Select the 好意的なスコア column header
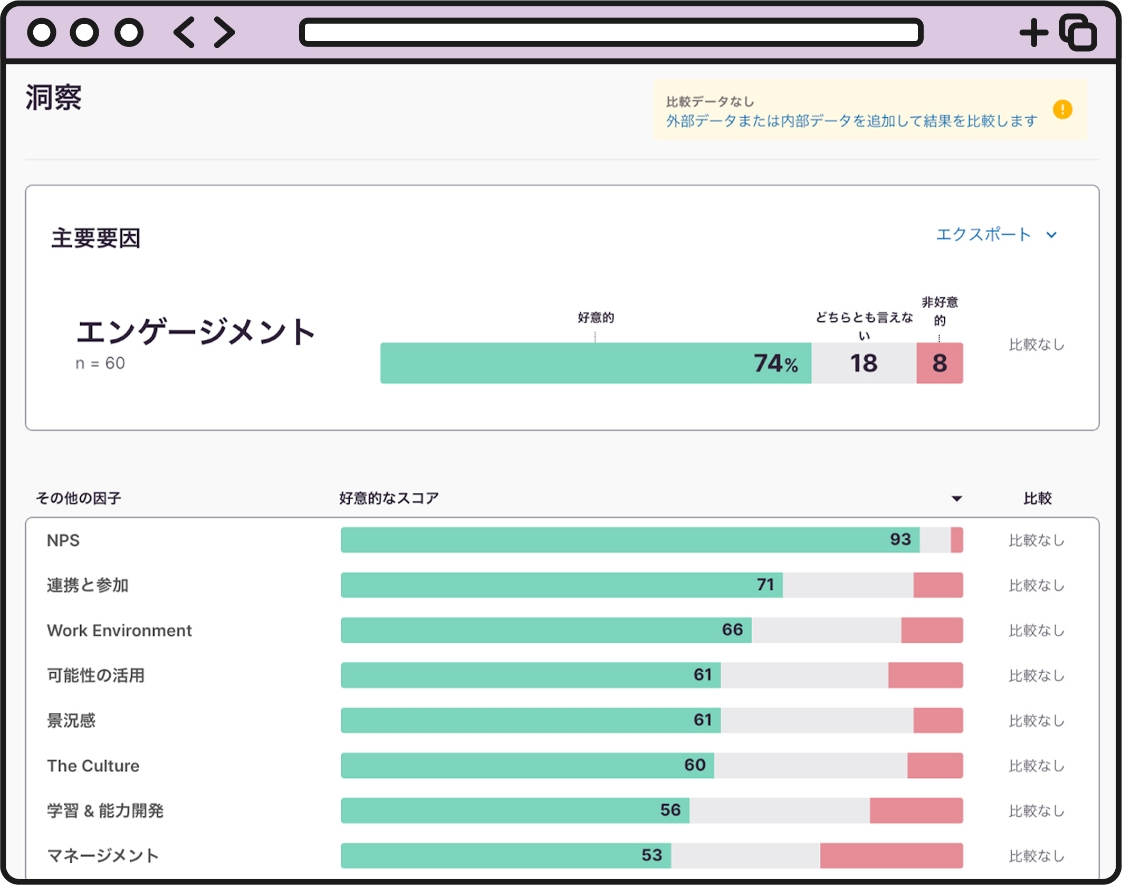This screenshot has width=1122, height=885. click(389, 498)
